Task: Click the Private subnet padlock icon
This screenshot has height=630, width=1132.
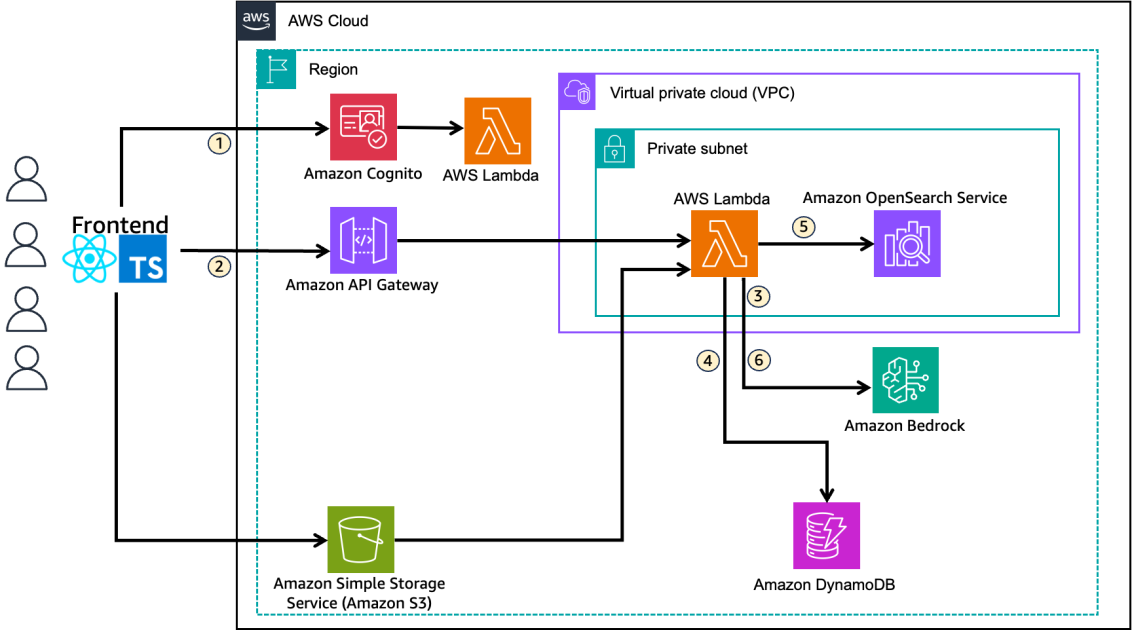Action: (x=615, y=149)
